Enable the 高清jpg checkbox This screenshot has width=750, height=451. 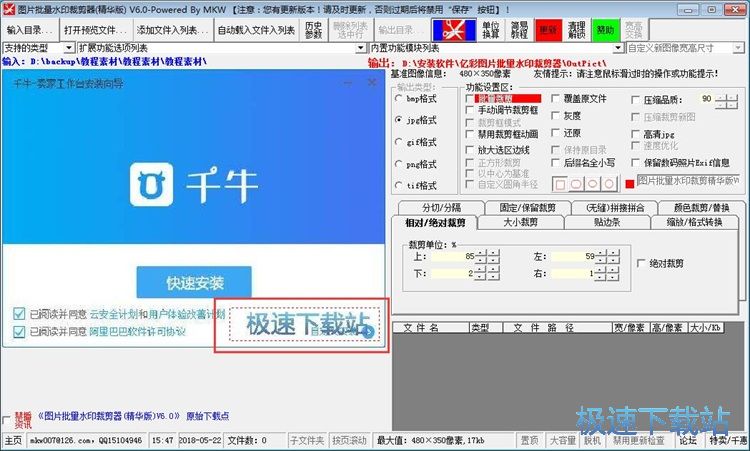(635, 134)
